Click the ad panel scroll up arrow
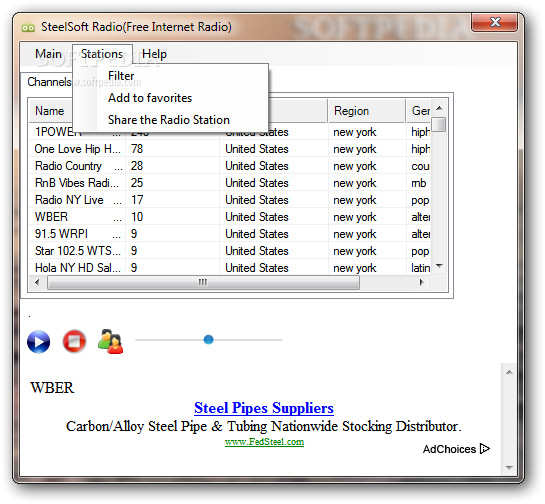Viewport: 545px width, 504px height. [509, 372]
